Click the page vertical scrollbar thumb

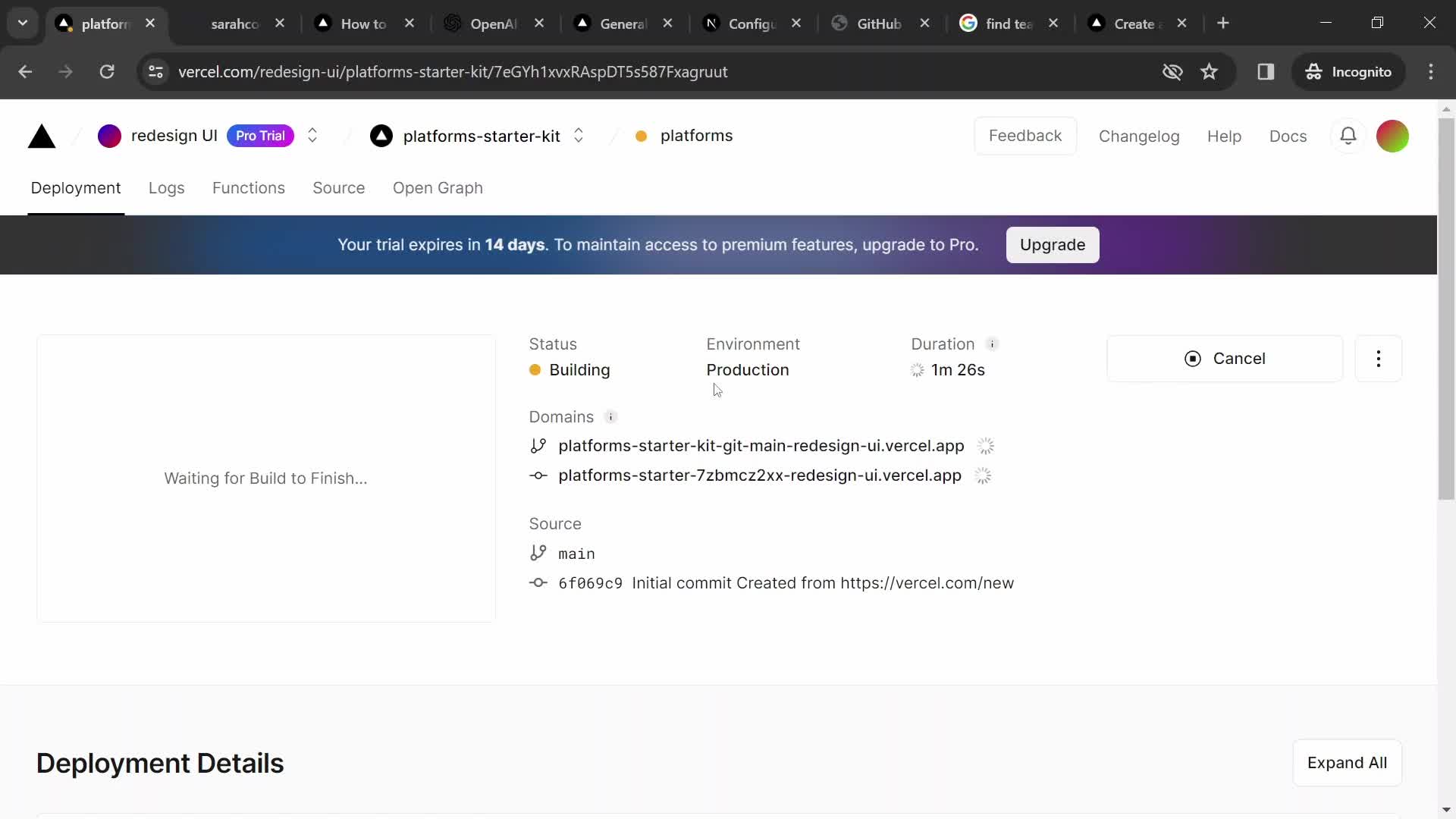1446,309
